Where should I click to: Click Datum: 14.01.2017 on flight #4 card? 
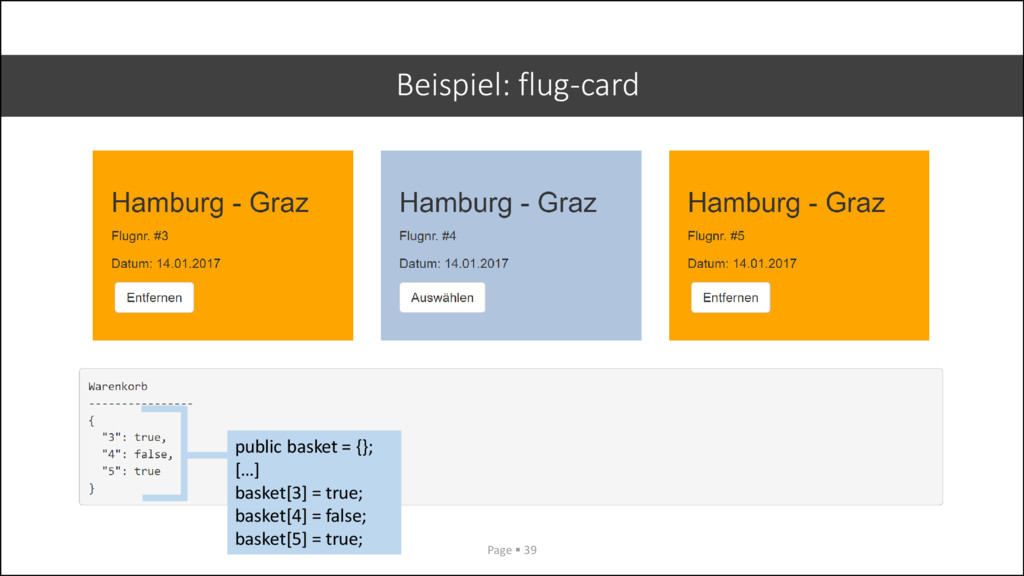[454, 263]
